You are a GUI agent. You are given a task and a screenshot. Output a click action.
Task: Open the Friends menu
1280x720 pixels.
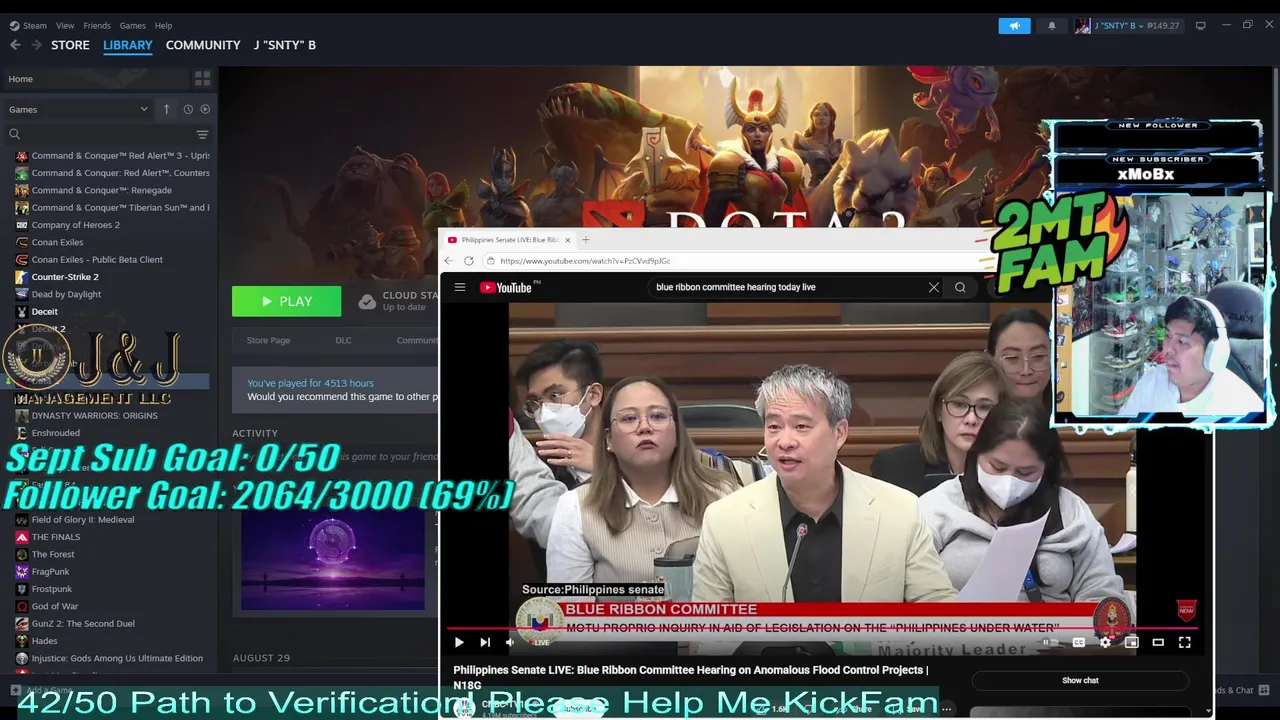97,25
